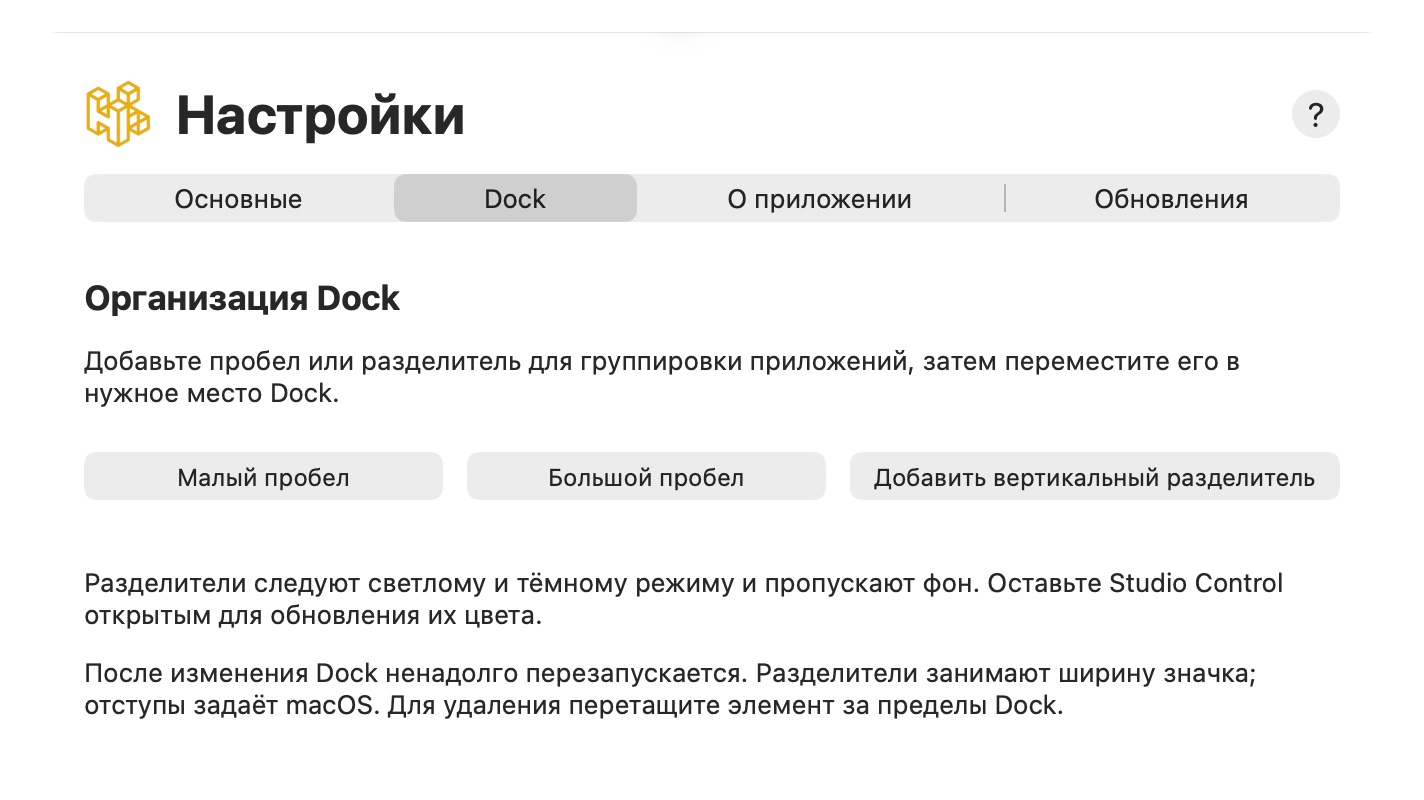Click Добавить вертикальный разделитель button
Image resolution: width=1424 pixels, height=800 pixels.
1094,477
